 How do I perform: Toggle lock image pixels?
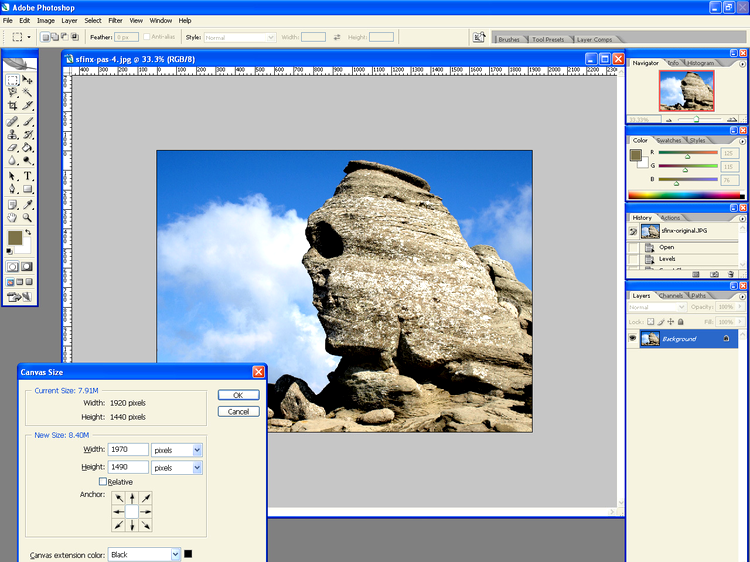661,322
